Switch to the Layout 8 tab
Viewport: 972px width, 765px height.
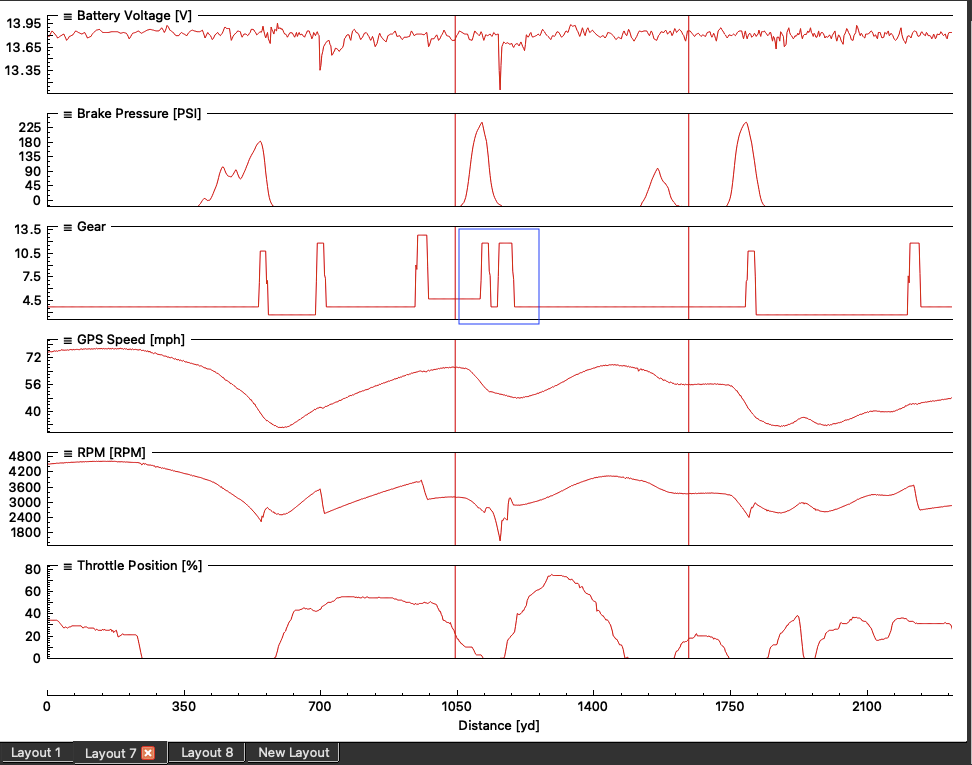click(x=207, y=753)
